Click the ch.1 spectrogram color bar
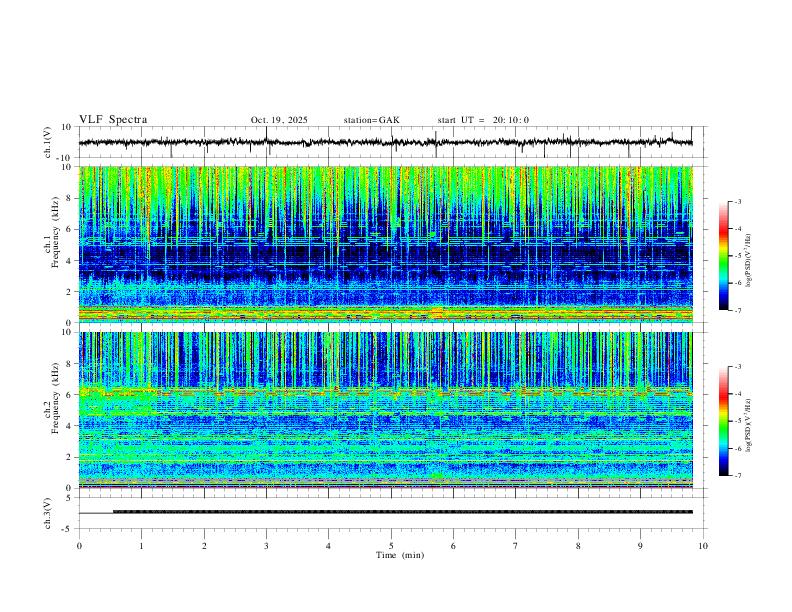Image resolution: width=792 pixels, height=612 pixels. coord(723,256)
